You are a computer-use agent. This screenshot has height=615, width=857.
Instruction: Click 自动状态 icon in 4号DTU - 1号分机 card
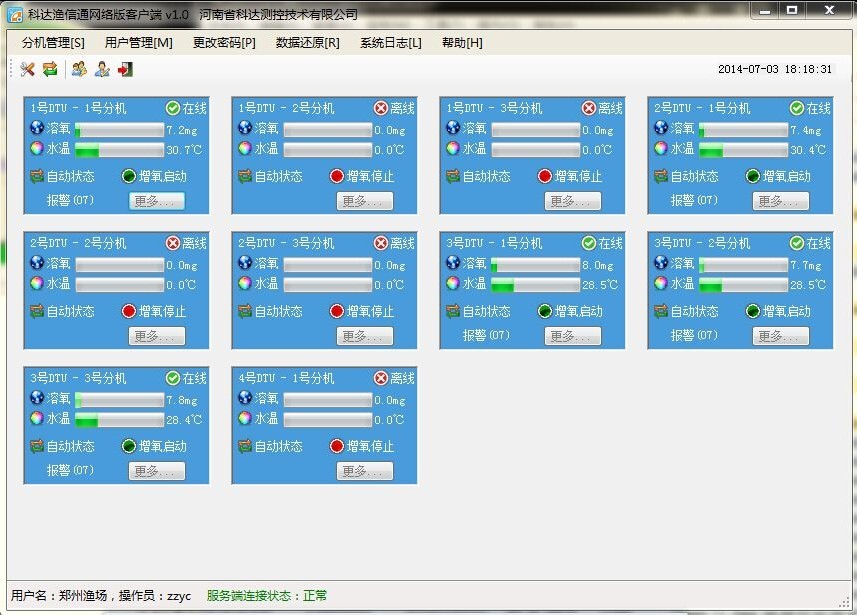245,446
